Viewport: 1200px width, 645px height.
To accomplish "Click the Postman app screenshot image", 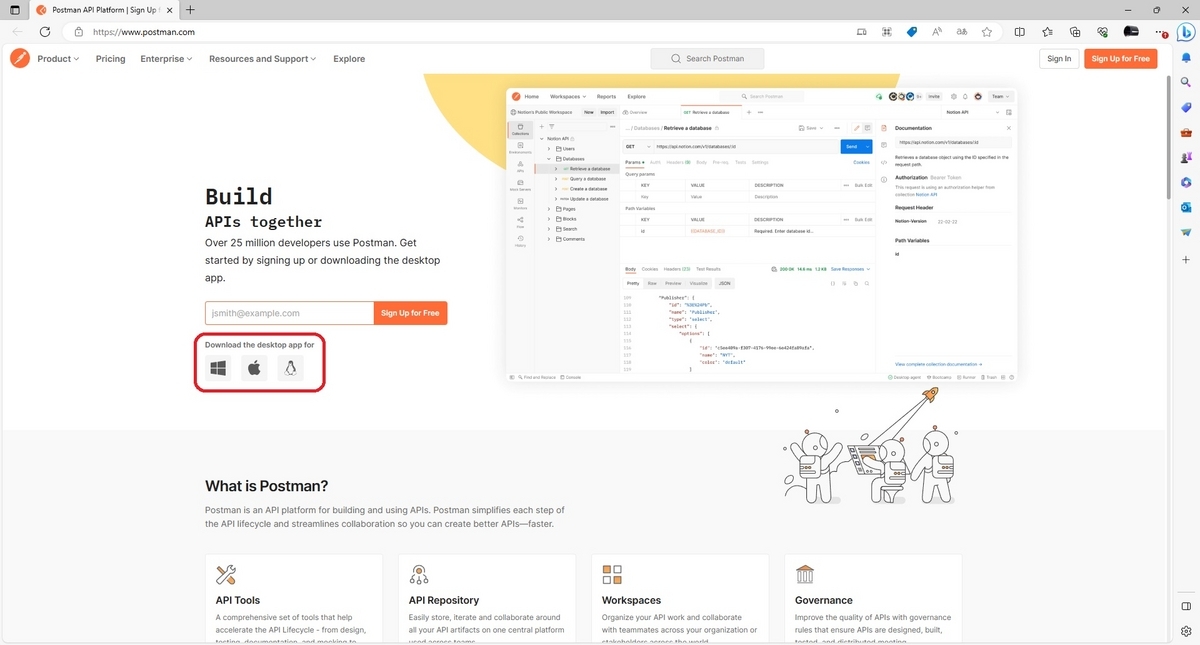I will click(x=762, y=235).
